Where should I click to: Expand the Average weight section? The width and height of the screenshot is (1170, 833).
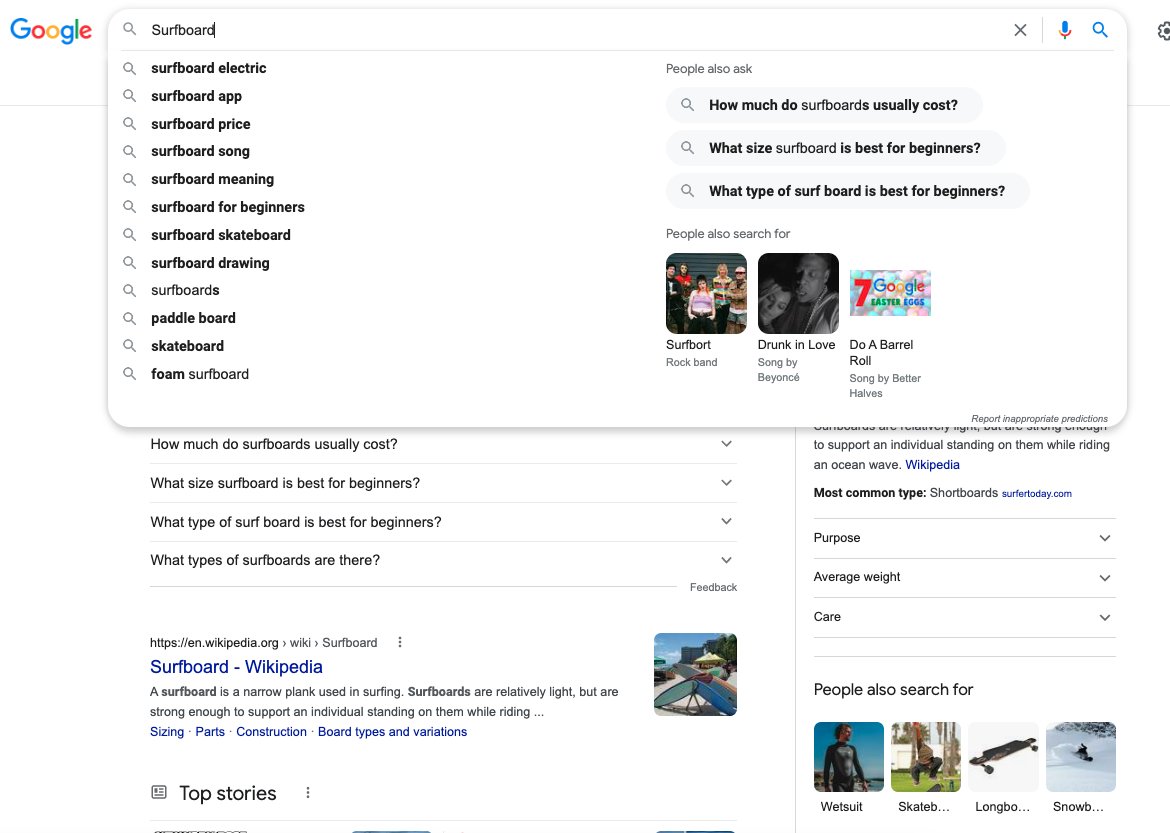coord(965,578)
